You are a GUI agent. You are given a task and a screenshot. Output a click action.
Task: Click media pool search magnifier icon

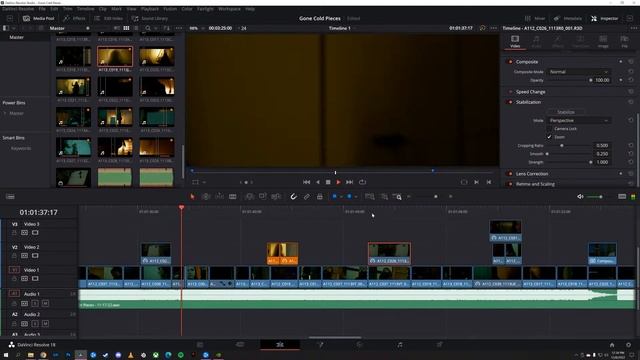pyautogui.click(x=148, y=28)
